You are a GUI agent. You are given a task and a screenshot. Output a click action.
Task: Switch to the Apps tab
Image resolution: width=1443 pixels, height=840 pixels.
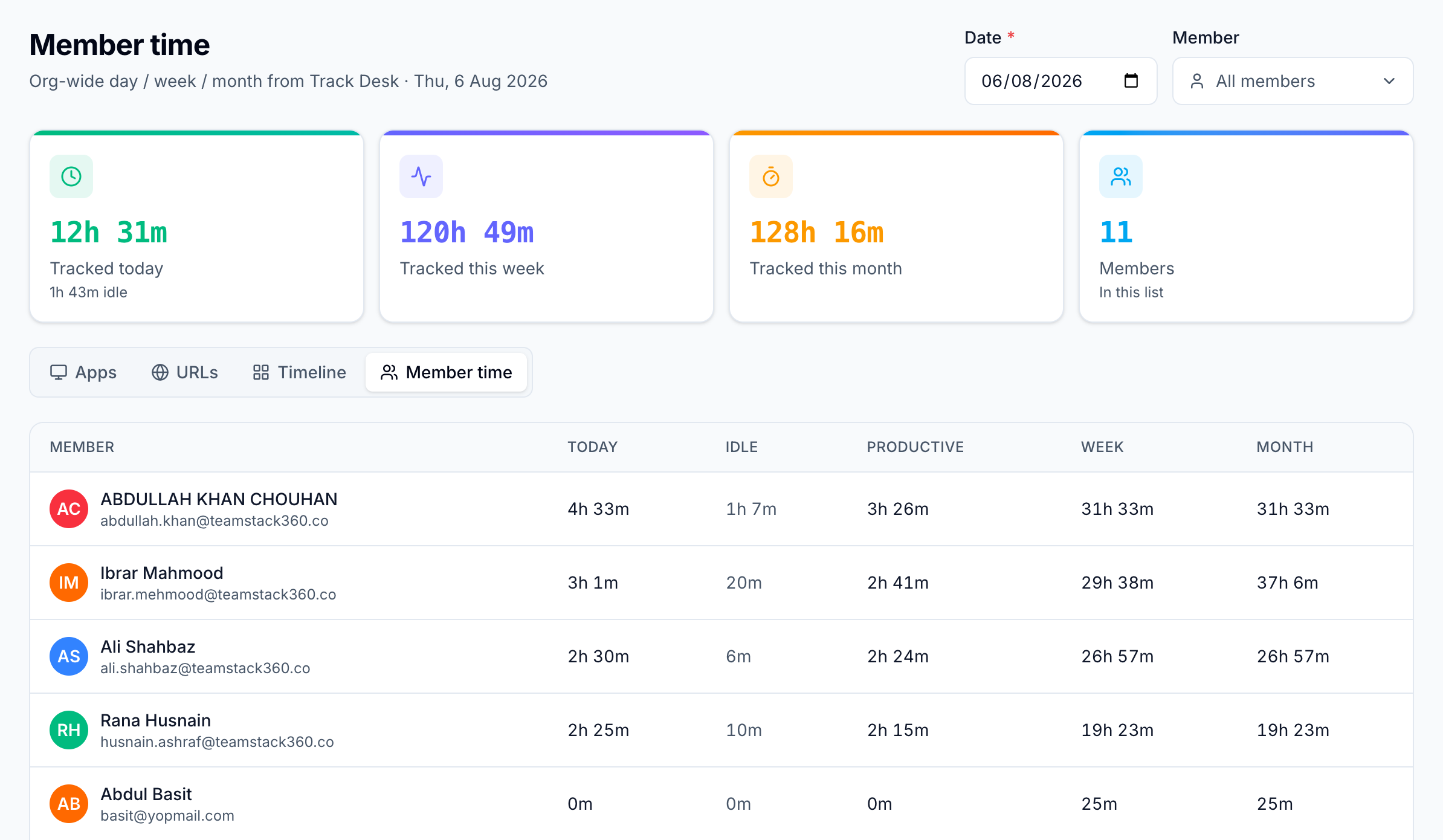click(x=83, y=372)
